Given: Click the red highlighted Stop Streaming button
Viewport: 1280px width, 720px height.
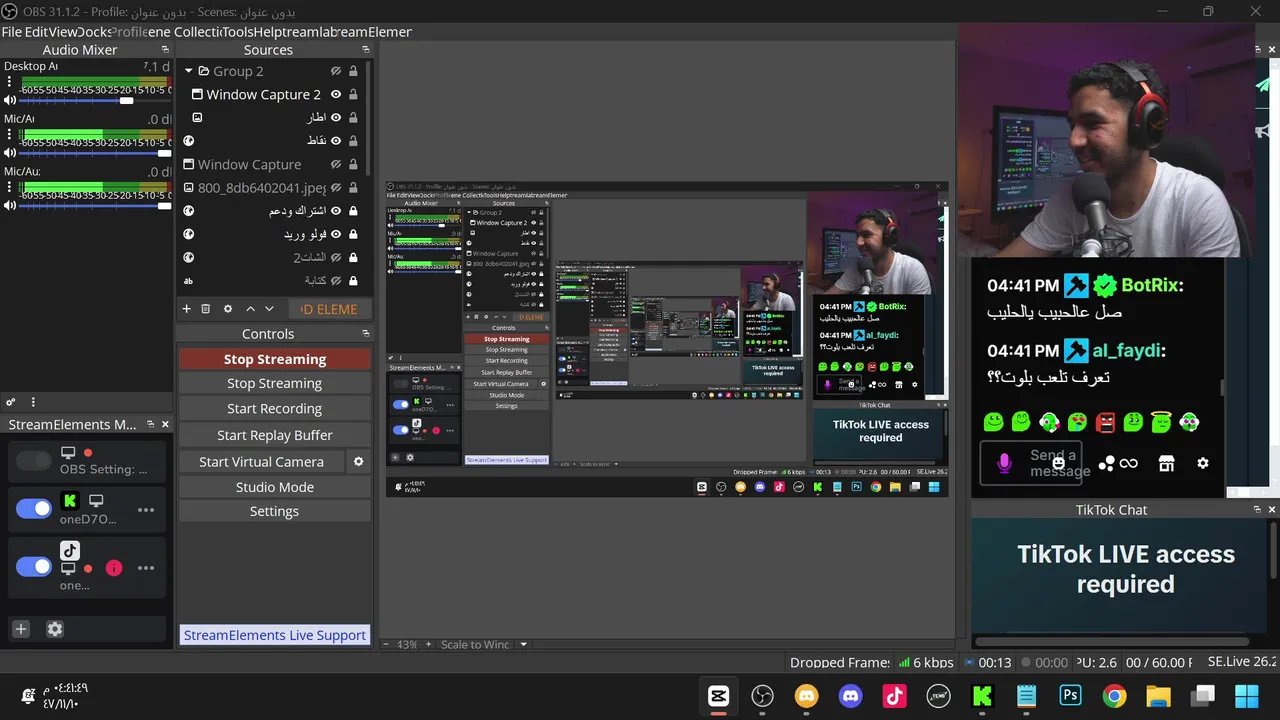Looking at the screenshot, I should (x=275, y=359).
